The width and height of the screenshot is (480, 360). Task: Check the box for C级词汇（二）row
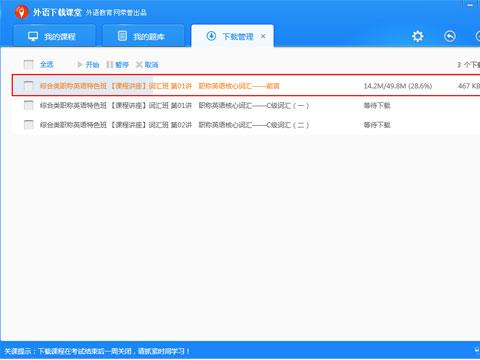tap(29, 125)
